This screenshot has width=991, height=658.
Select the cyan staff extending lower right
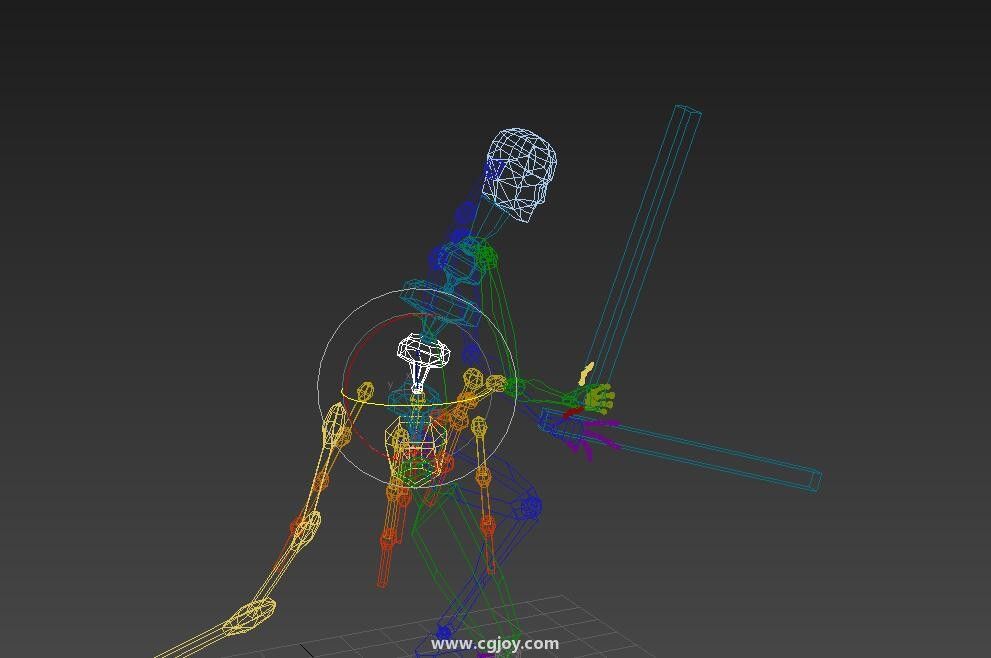click(720, 455)
